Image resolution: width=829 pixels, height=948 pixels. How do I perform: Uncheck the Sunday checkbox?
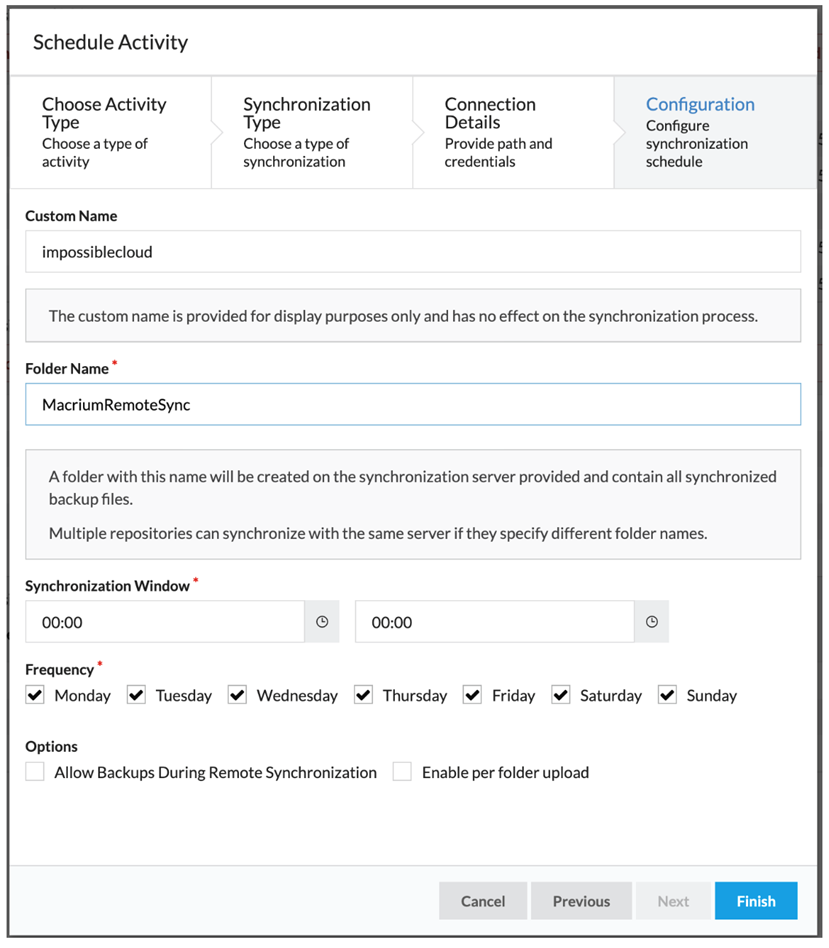[667, 695]
